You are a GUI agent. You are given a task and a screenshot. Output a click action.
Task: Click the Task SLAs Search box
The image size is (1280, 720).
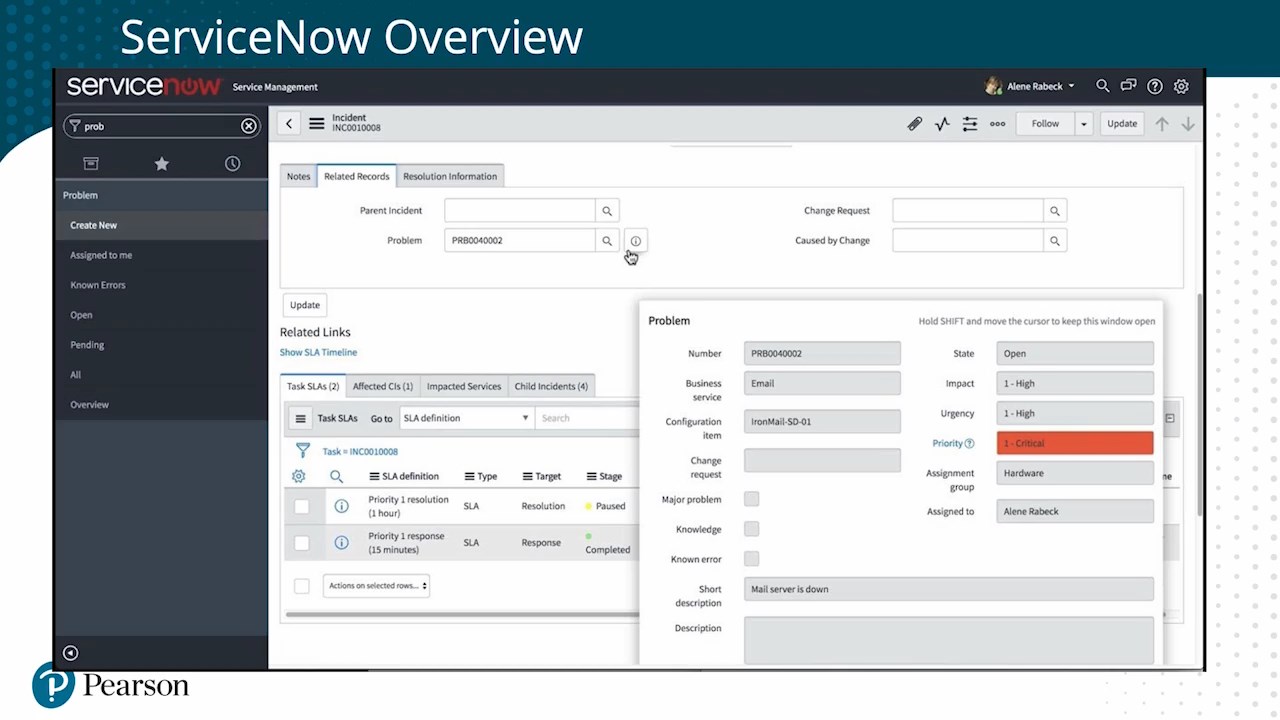click(x=587, y=419)
